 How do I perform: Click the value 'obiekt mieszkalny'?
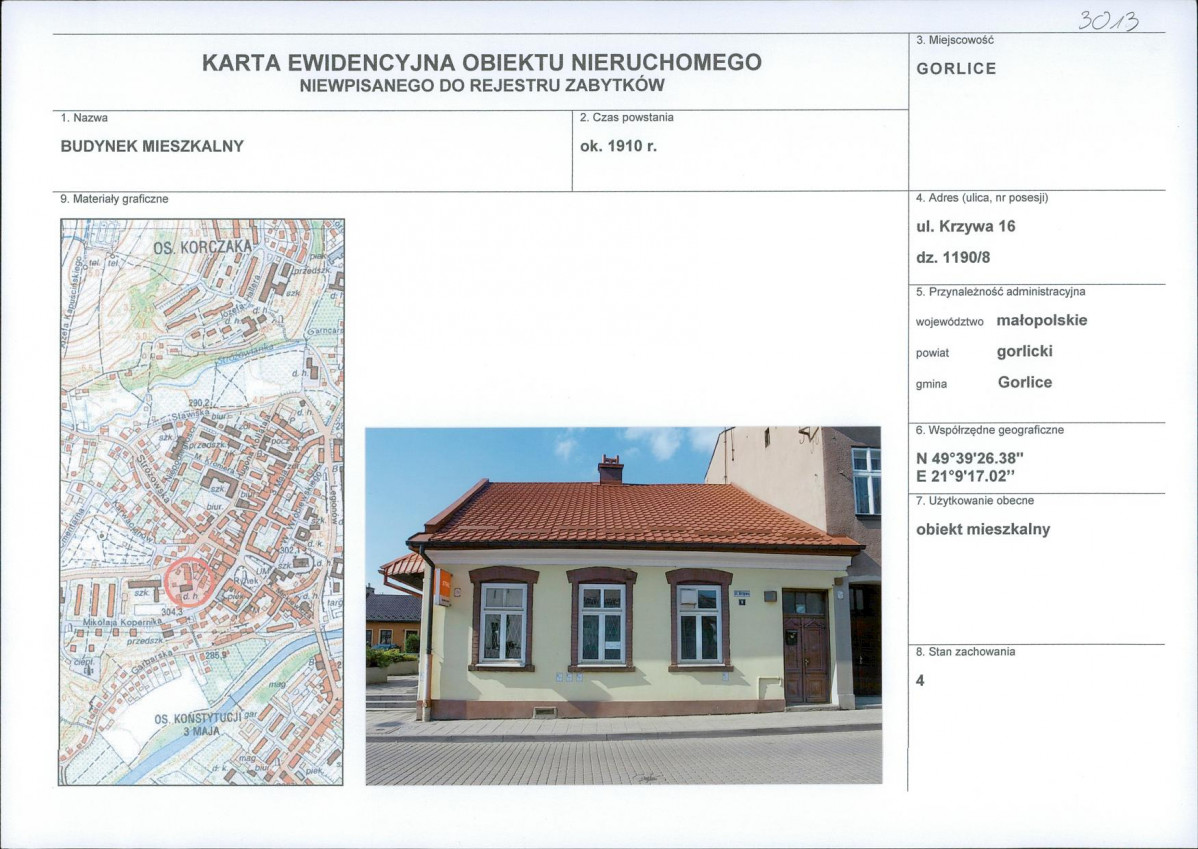click(x=983, y=530)
